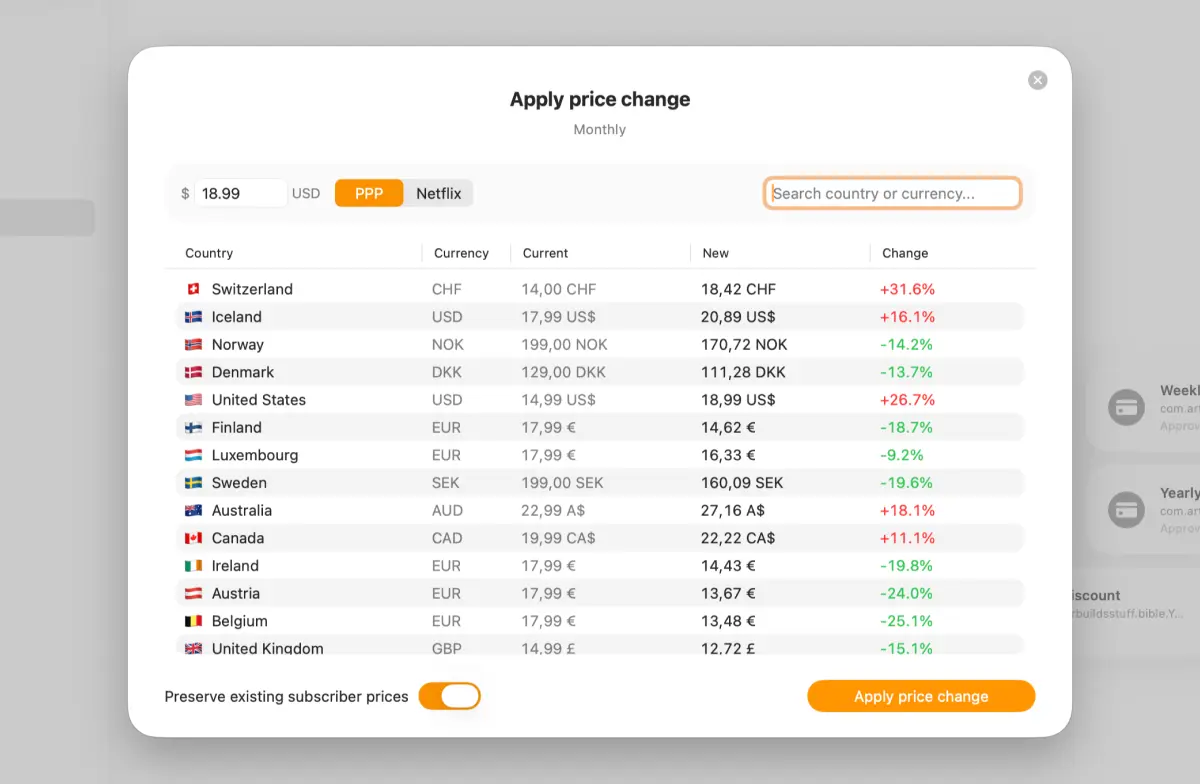Click the Denmark flag icon
Viewport: 1200px width, 784px height.
pyautogui.click(x=194, y=372)
